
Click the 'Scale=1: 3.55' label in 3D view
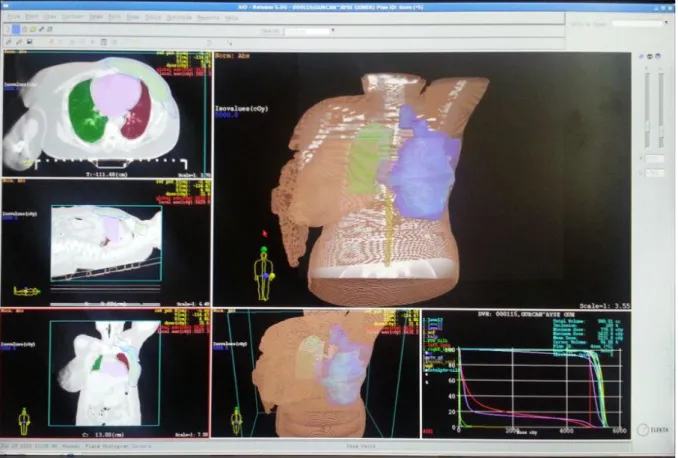[x=604, y=306]
